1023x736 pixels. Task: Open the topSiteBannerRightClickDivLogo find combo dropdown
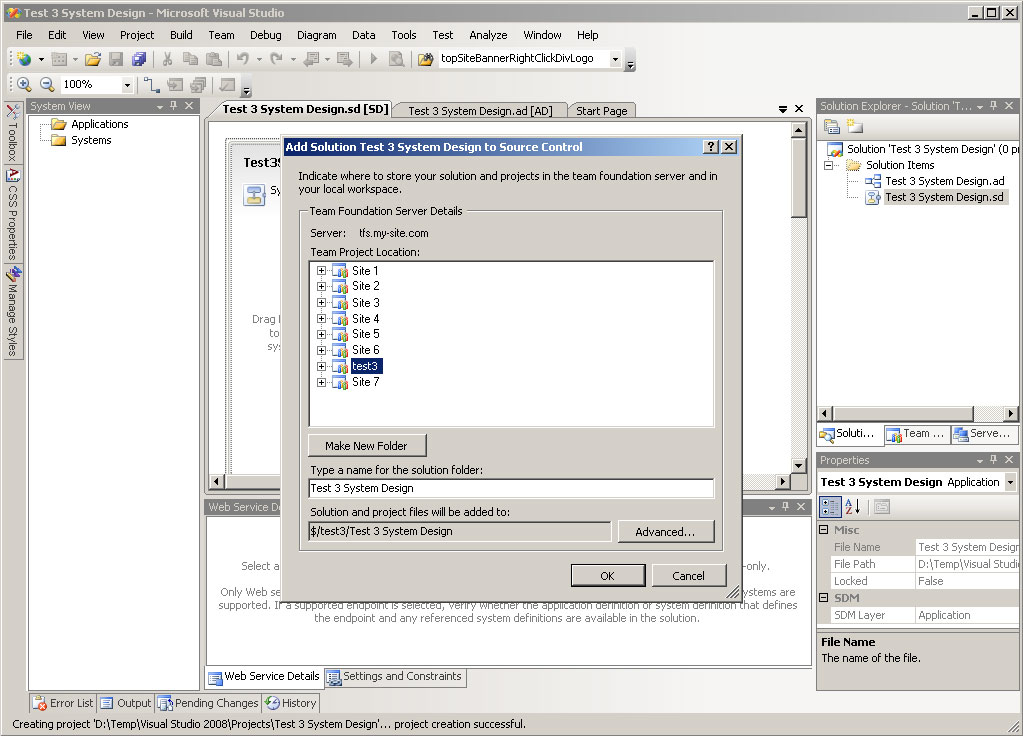(x=615, y=59)
